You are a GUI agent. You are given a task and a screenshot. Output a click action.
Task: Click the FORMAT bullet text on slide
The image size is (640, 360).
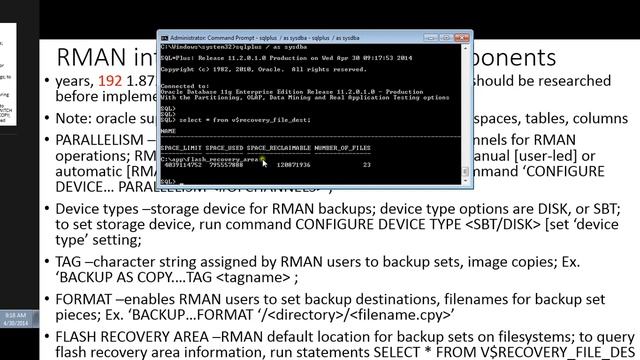click(x=330, y=307)
